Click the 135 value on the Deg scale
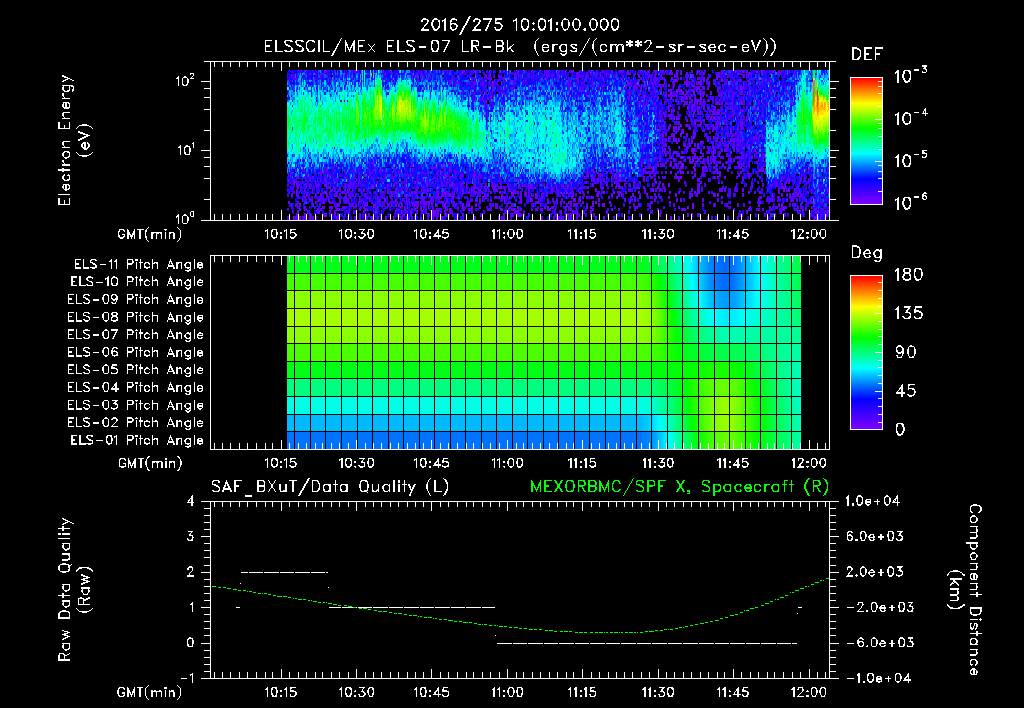 908,314
